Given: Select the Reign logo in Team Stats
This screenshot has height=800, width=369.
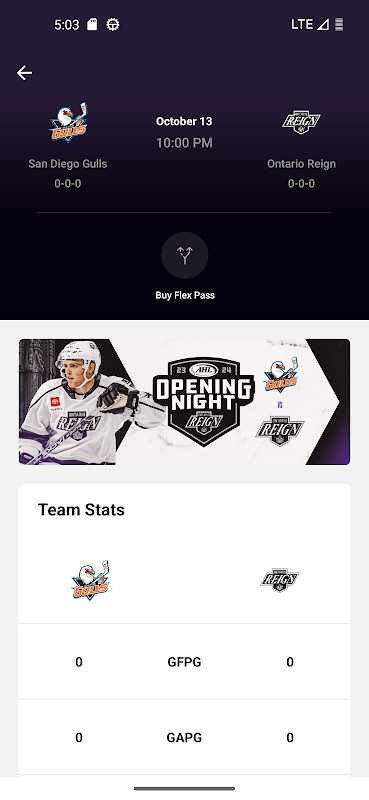Looking at the screenshot, I should pos(280,580).
